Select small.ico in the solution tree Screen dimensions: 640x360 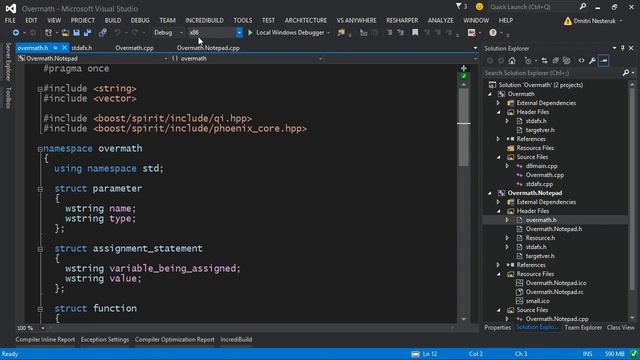pos(538,301)
